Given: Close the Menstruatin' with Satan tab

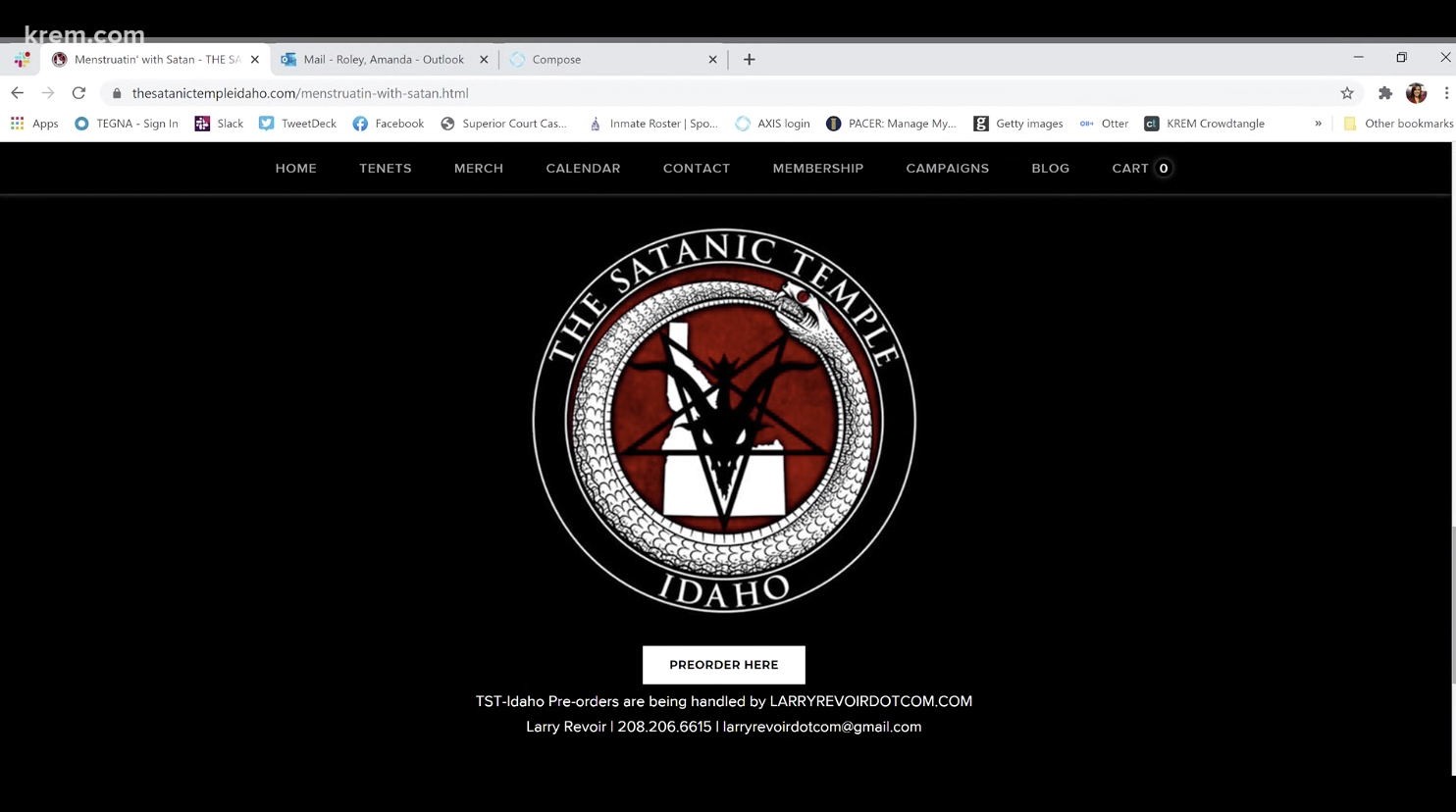Looking at the screenshot, I should pos(255,60).
